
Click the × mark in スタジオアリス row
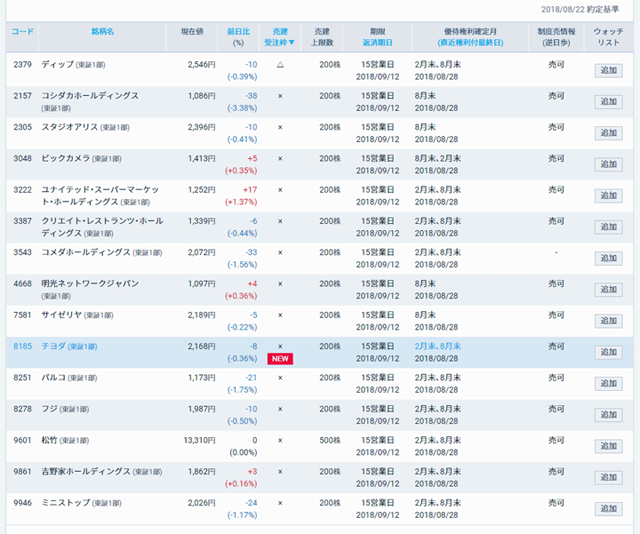(280, 127)
